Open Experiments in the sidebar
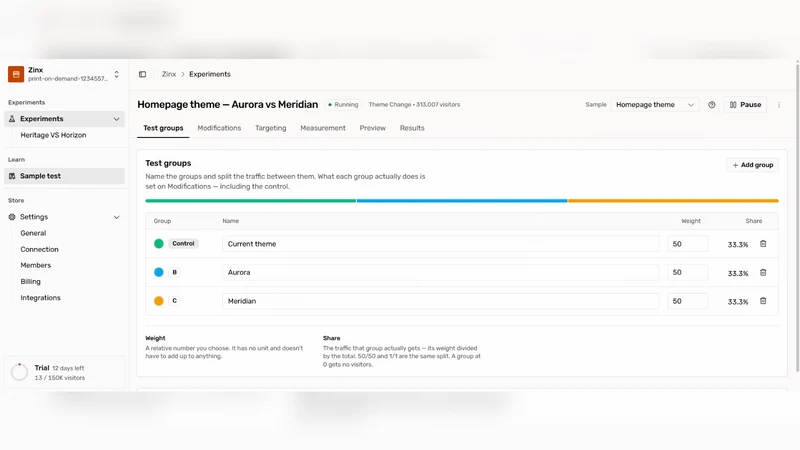This screenshot has width=800, height=450. coord(64,119)
